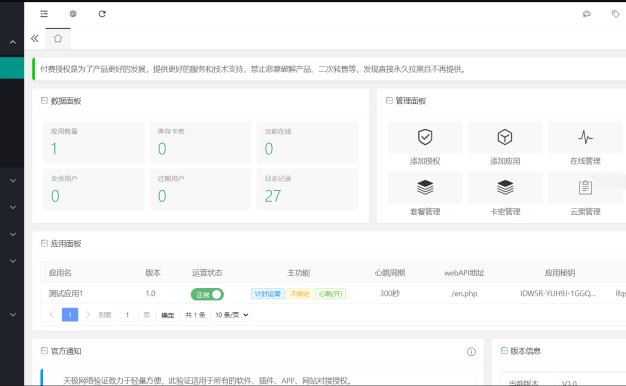Click the 共 1 条 total count text

coord(195,315)
